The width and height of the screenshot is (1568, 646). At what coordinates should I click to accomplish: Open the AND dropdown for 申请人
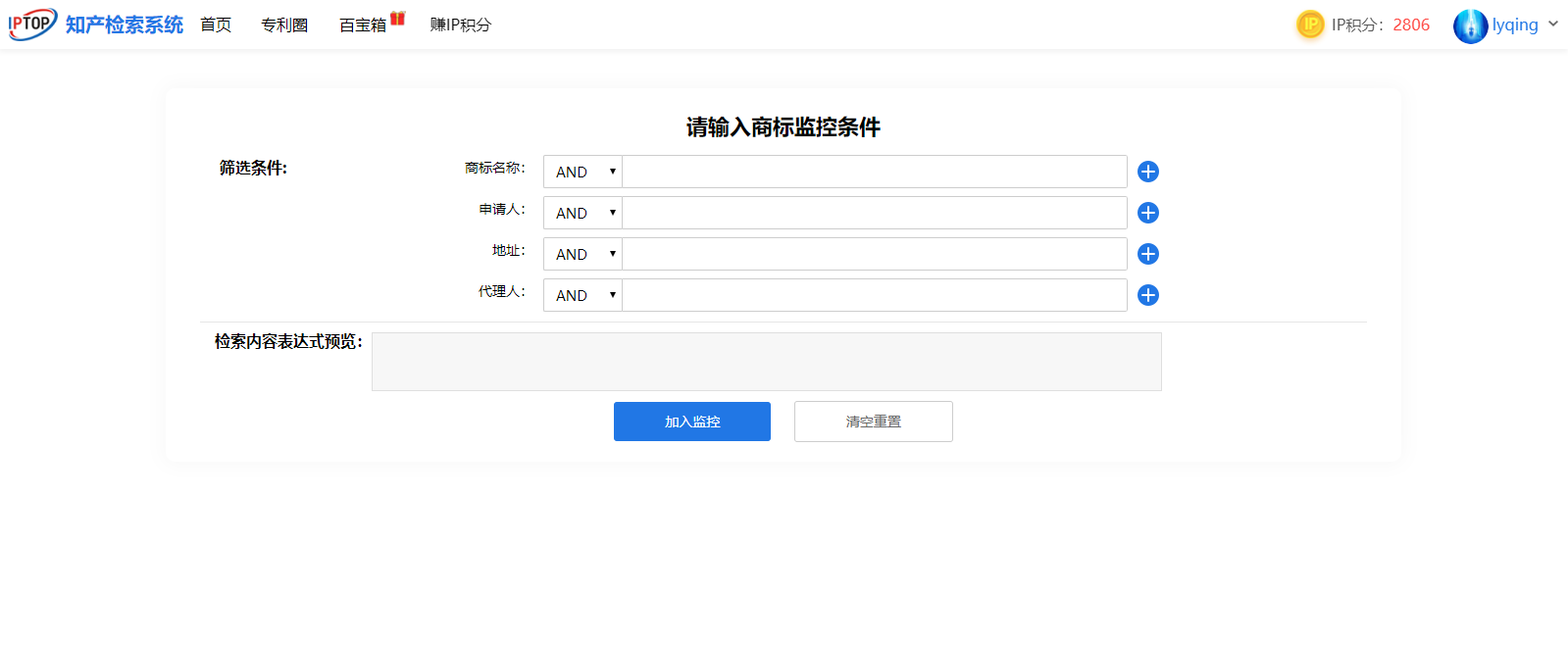tap(583, 213)
